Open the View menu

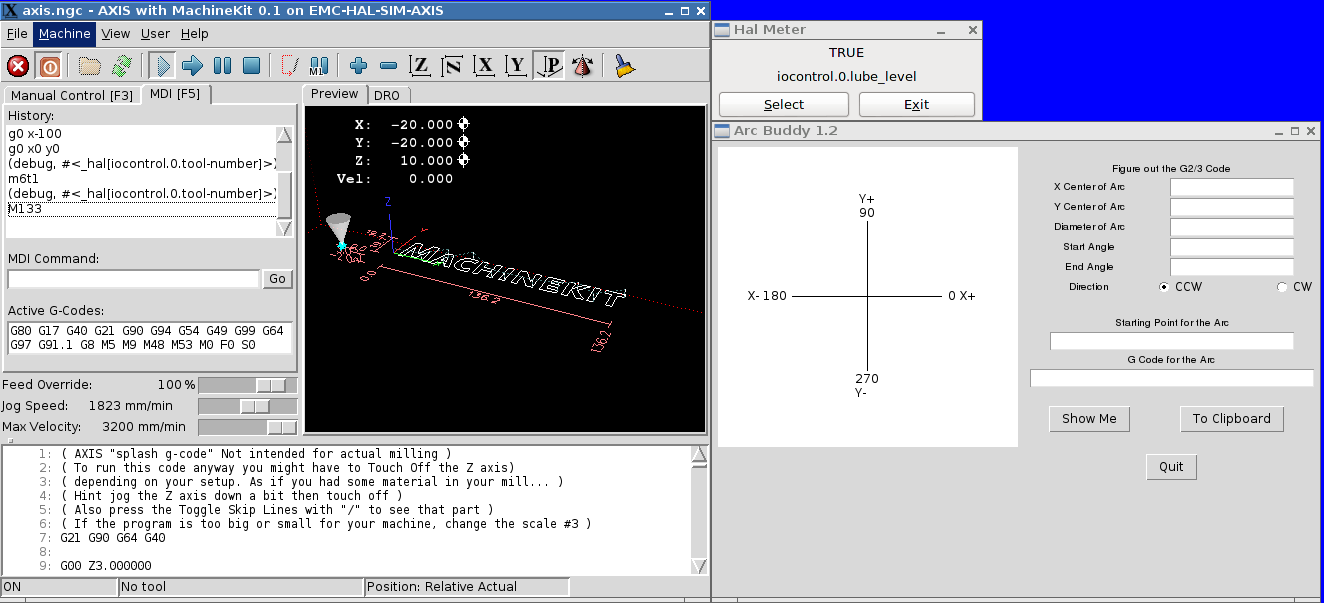tap(116, 33)
